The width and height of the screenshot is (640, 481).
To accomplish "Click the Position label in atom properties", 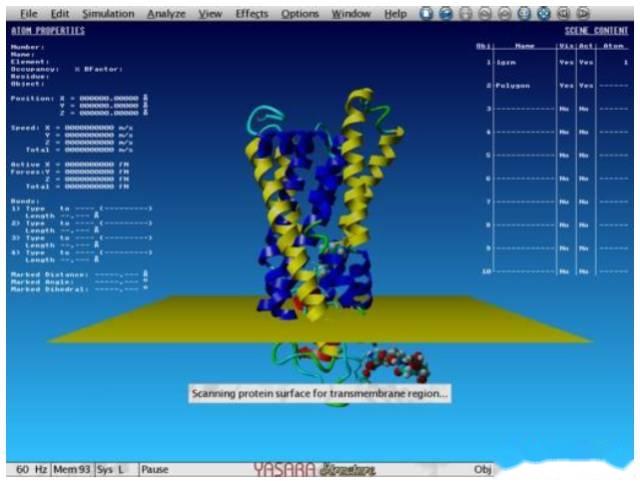I will coord(32,98).
